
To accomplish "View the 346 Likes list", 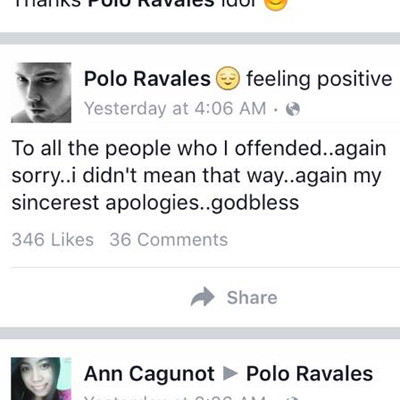I will click(x=53, y=240).
